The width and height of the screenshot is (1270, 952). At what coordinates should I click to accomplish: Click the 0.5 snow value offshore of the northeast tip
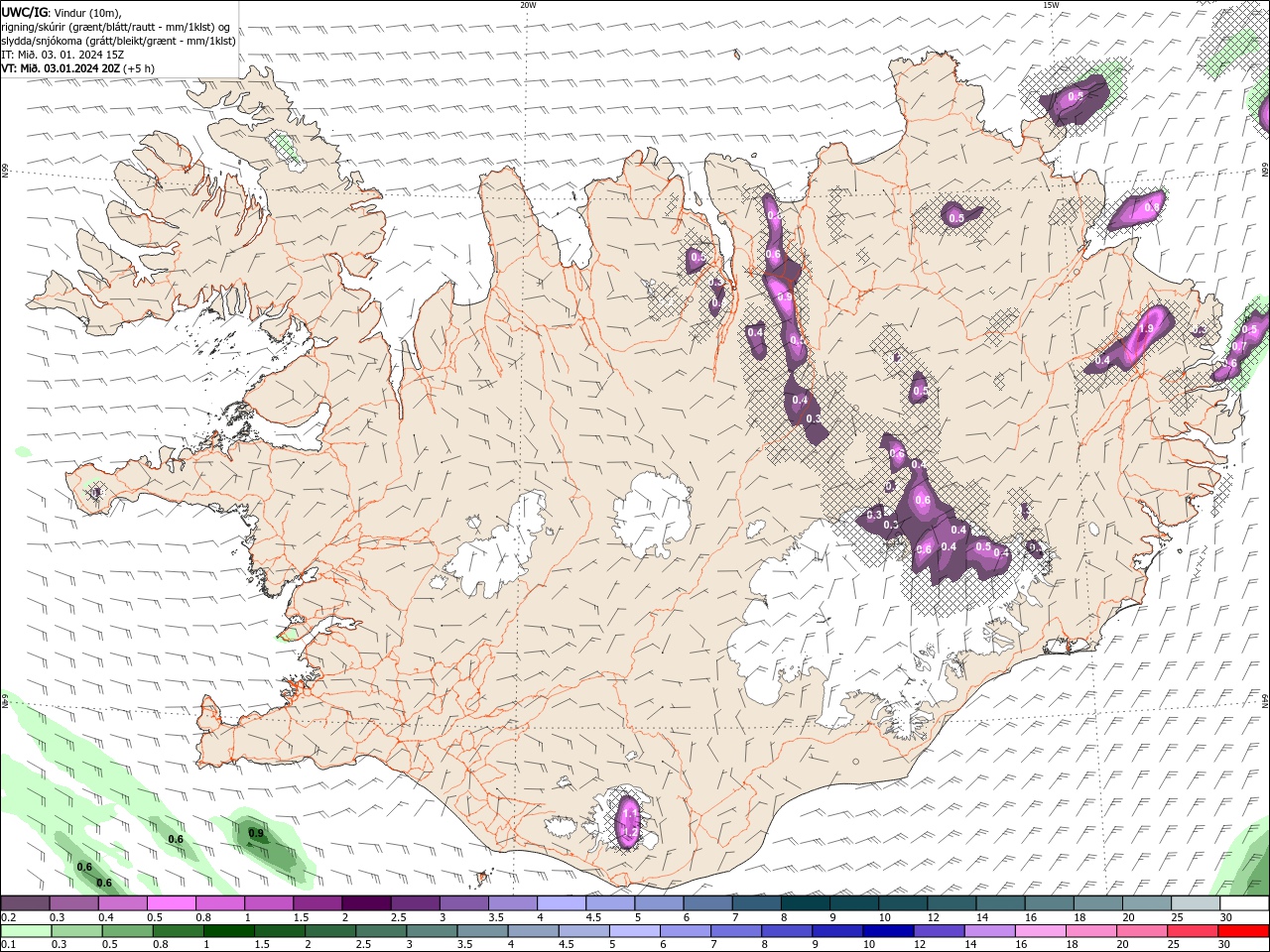pos(1075,96)
